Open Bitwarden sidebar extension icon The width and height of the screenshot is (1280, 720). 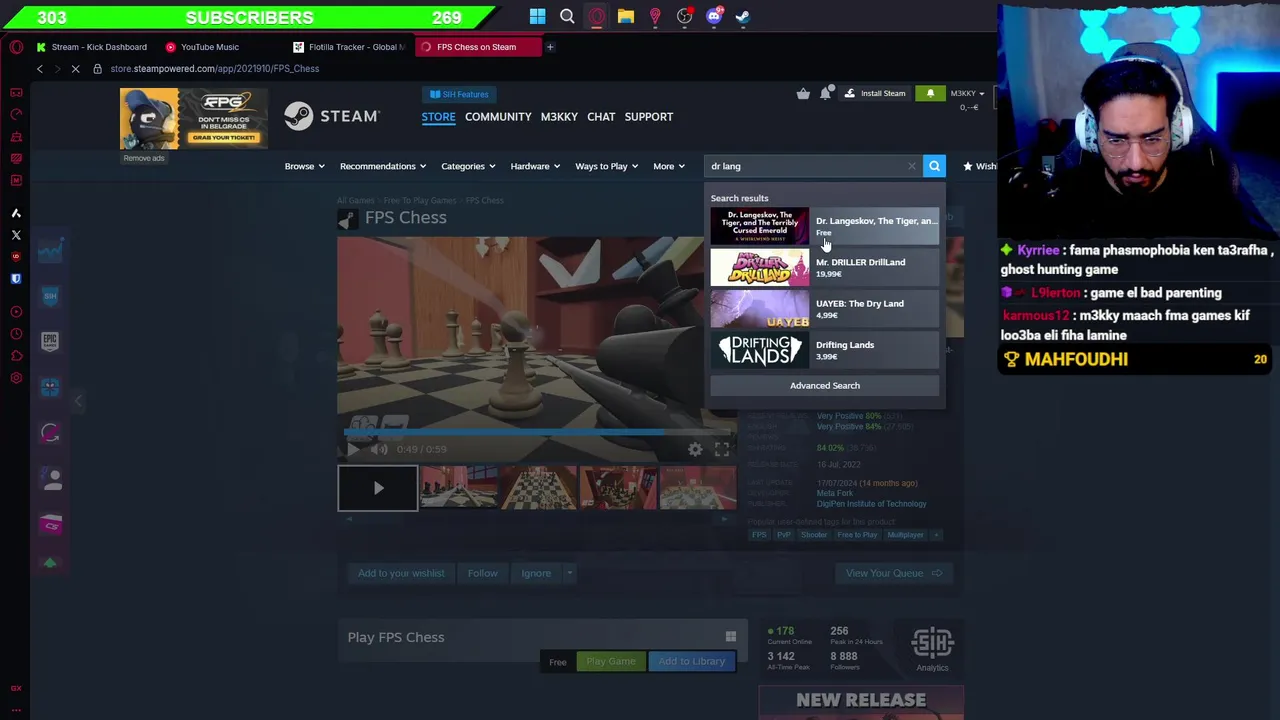(16, 279)
